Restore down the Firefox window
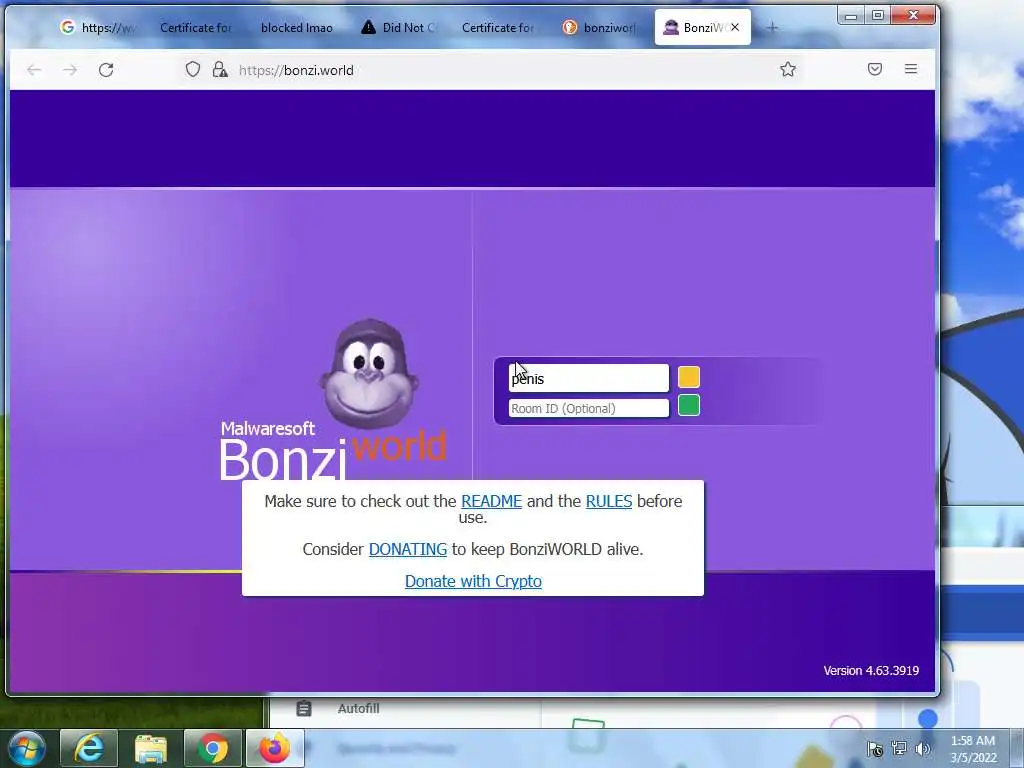The width and height of the screenshot is (1024, 768). pyautogui.click(x=877, y=16)
